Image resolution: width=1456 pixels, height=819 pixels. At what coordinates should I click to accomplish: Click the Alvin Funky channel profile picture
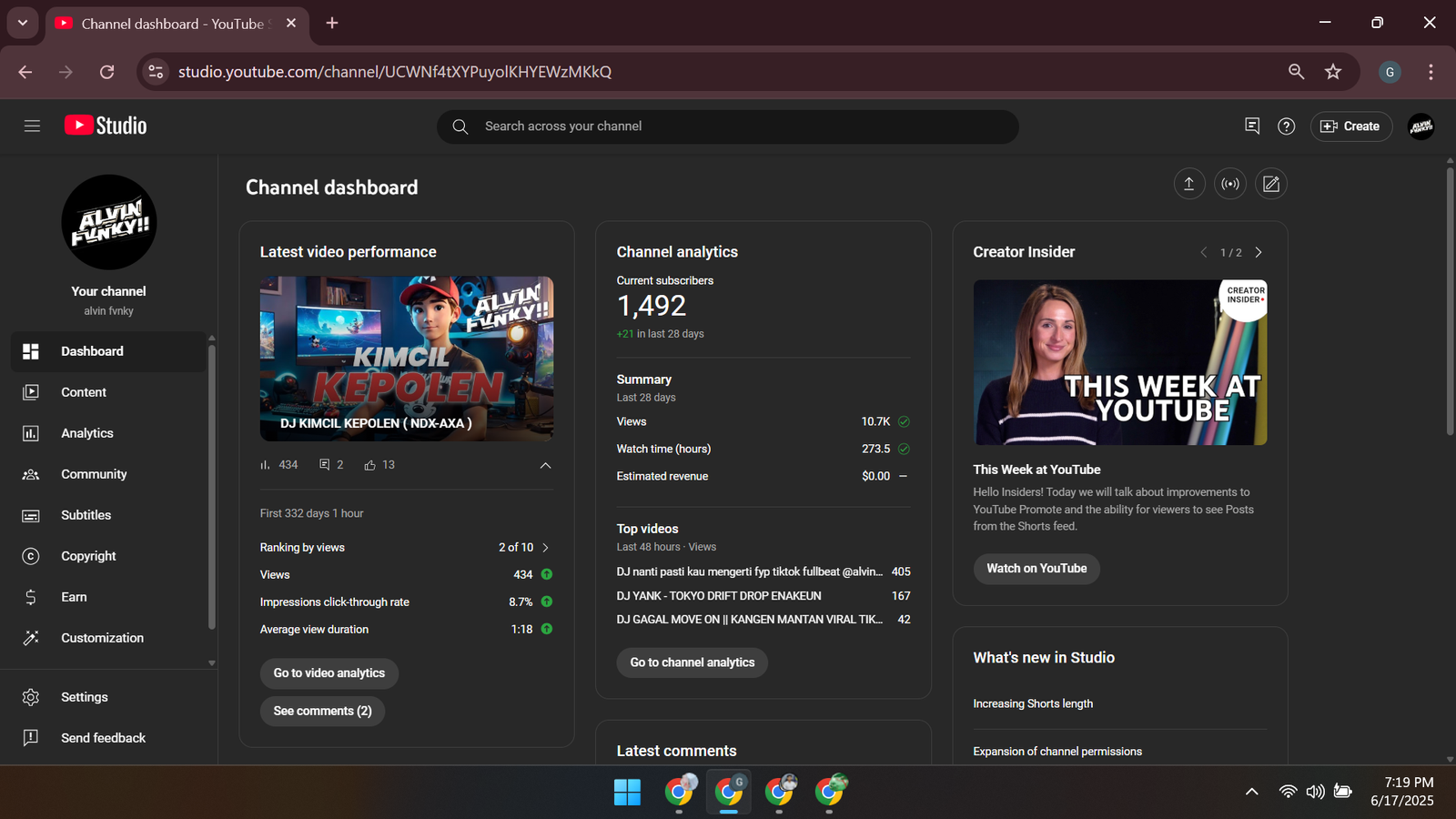click(109, 222)
